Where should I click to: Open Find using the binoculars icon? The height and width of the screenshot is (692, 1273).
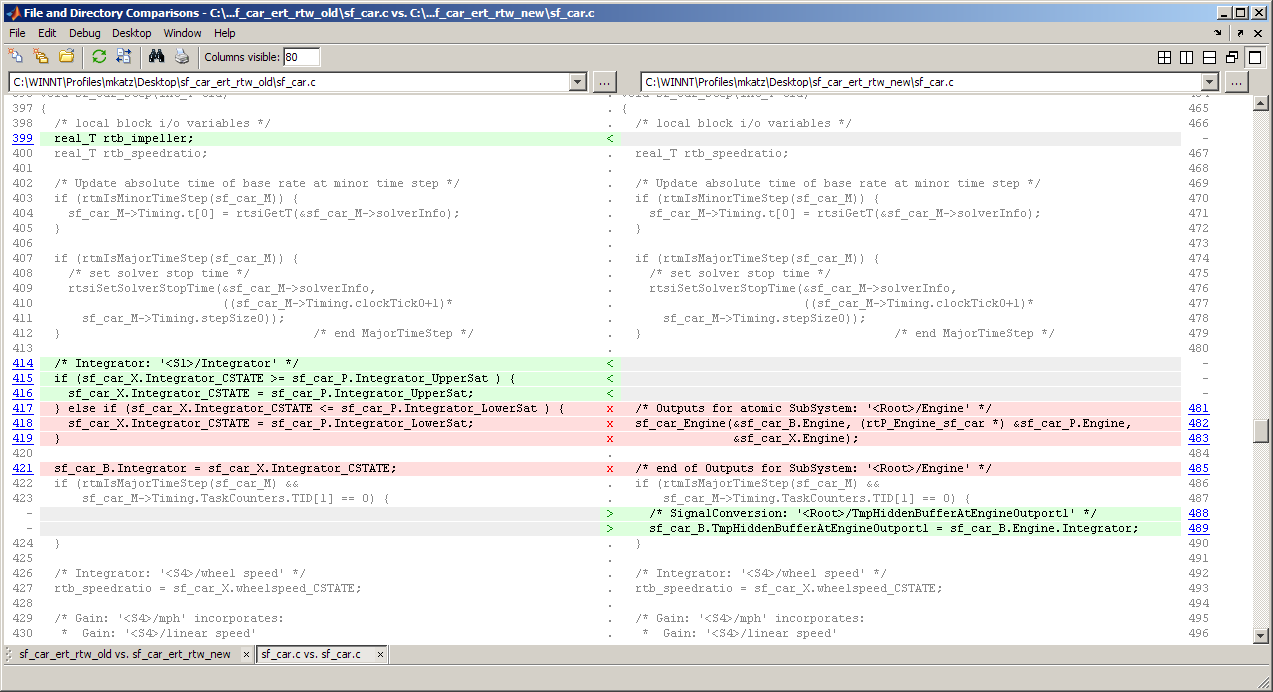(x=156, y=56)
